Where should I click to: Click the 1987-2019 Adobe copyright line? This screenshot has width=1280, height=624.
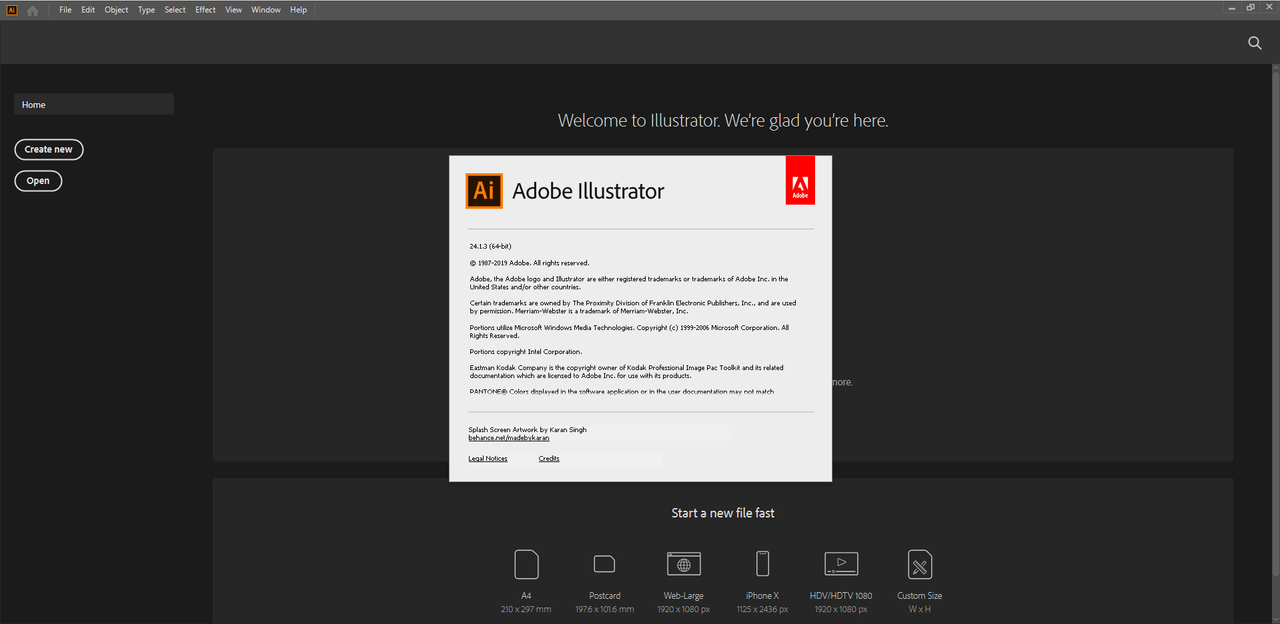tap(529, 263)
